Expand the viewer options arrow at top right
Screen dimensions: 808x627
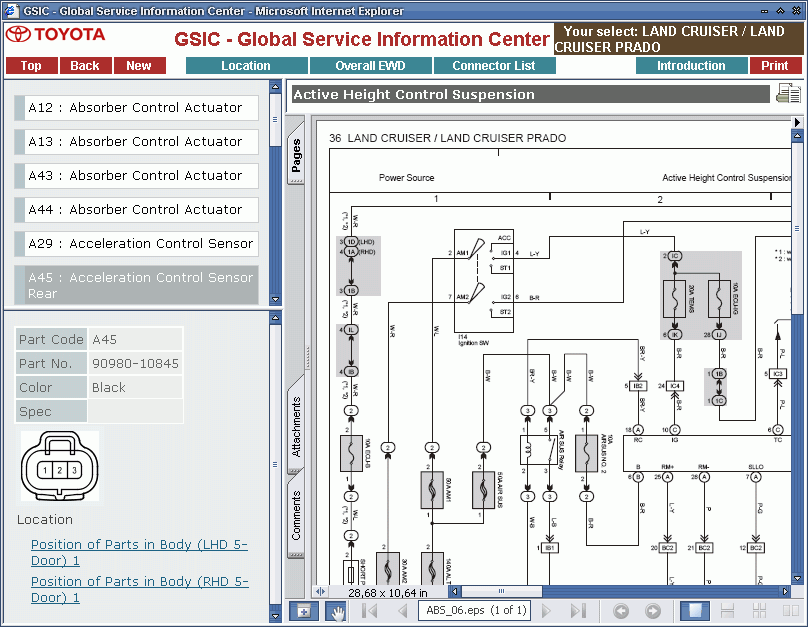click(x=797, y=122)
